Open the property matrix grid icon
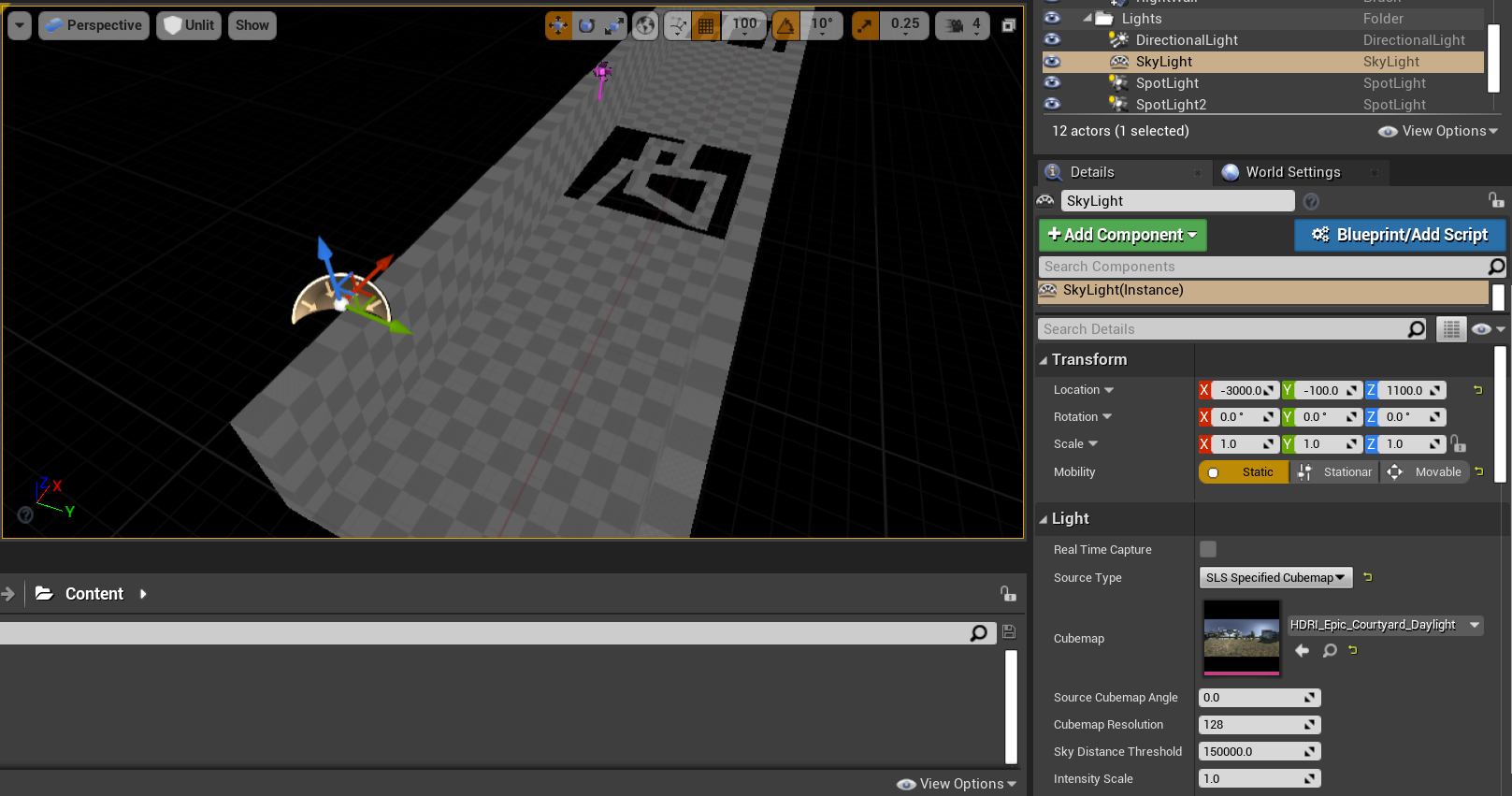 (1451, 329)
